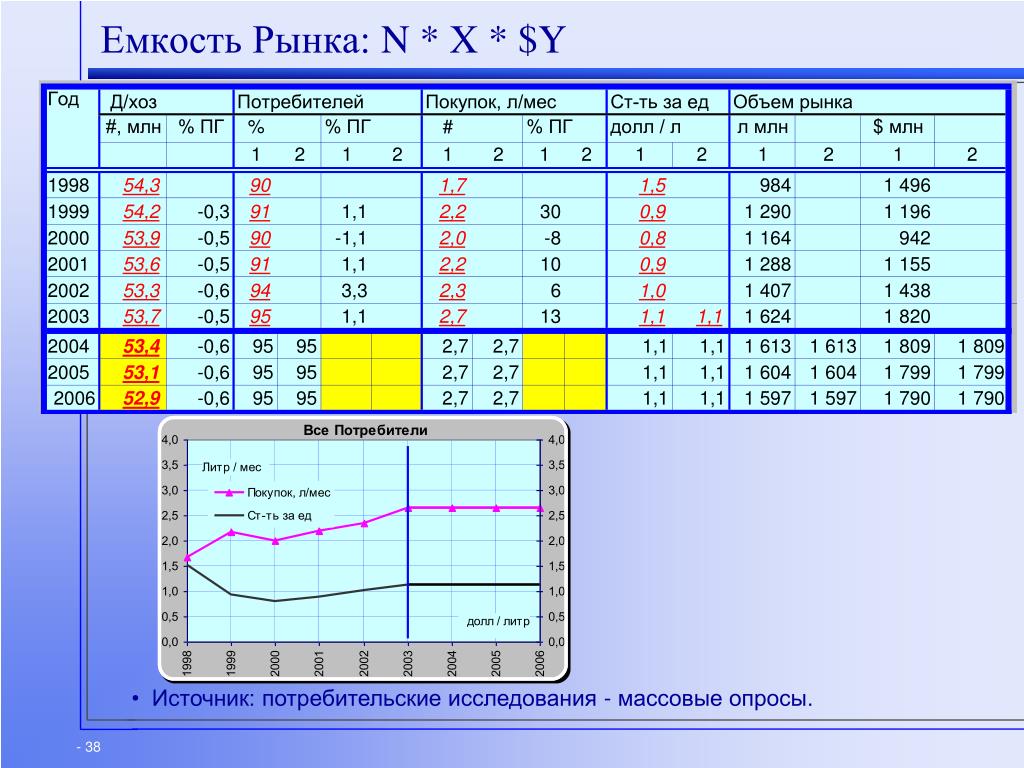The width and height of the screenshot is (1024, 768).
Task: Click the slide number "- 38"
Action: point(89,747)
